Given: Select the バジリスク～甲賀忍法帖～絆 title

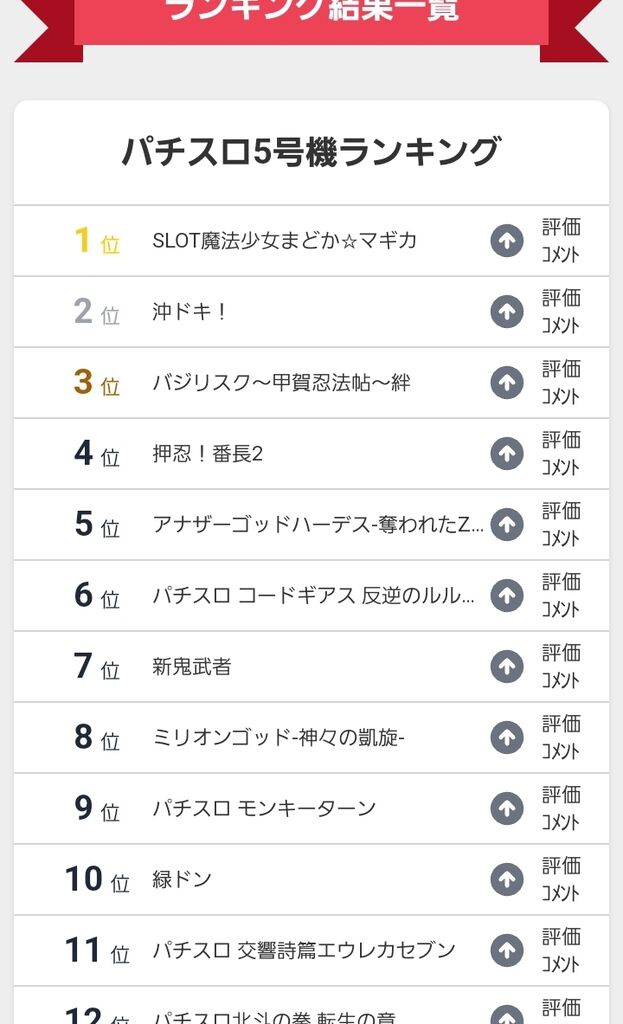Looking at the screenshot, I should coord(281,383).
